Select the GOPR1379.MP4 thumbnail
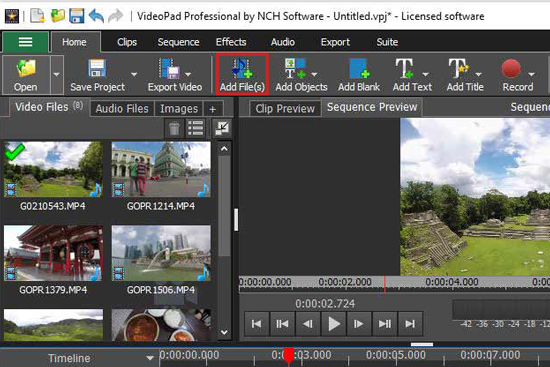 tap(53, 253)
